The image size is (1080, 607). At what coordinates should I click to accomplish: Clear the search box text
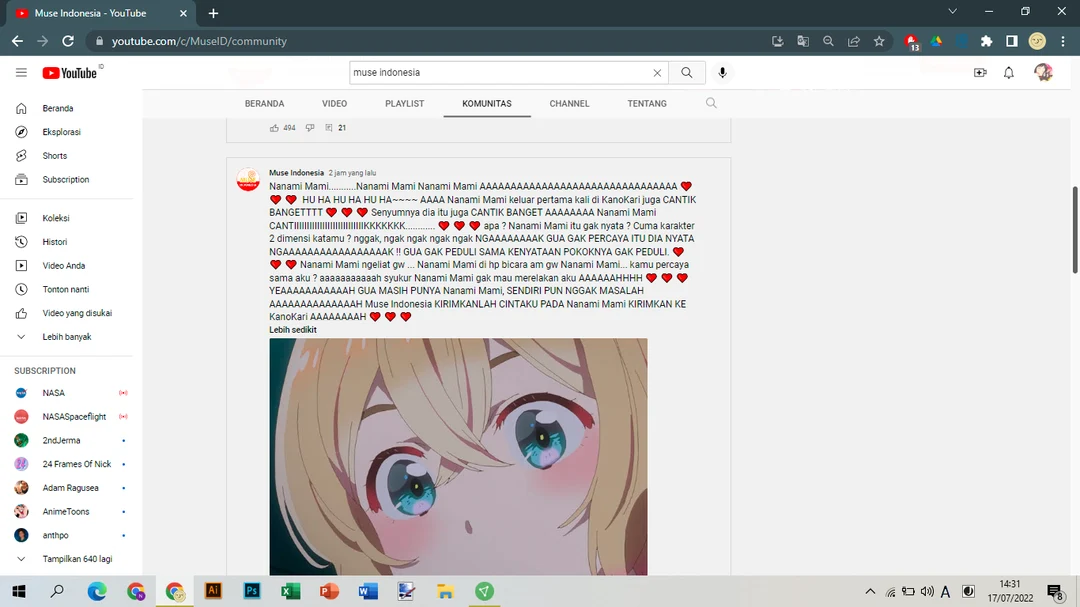(x=657, y=73)
